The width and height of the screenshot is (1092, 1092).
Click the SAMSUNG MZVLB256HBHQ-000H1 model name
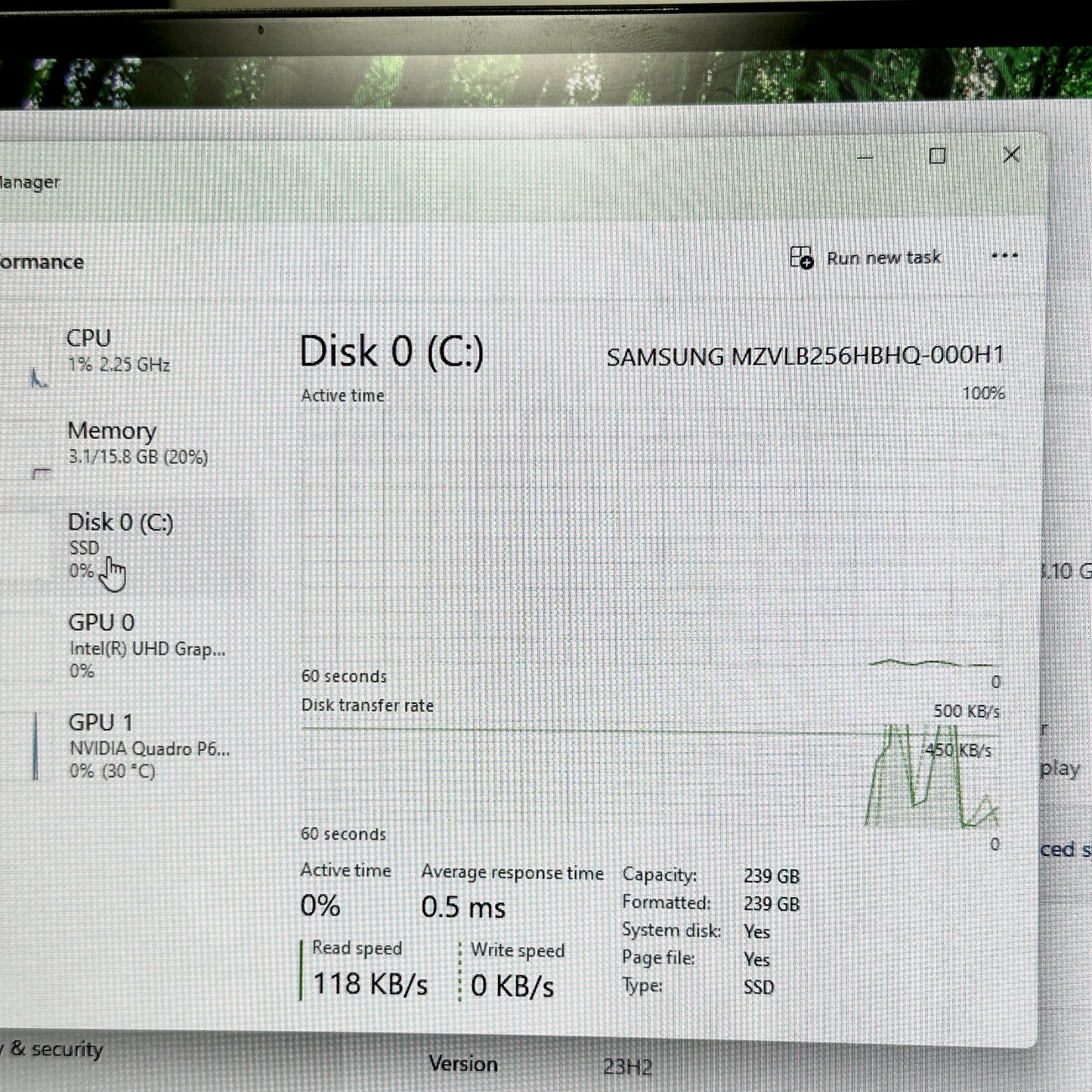point(806,355)
